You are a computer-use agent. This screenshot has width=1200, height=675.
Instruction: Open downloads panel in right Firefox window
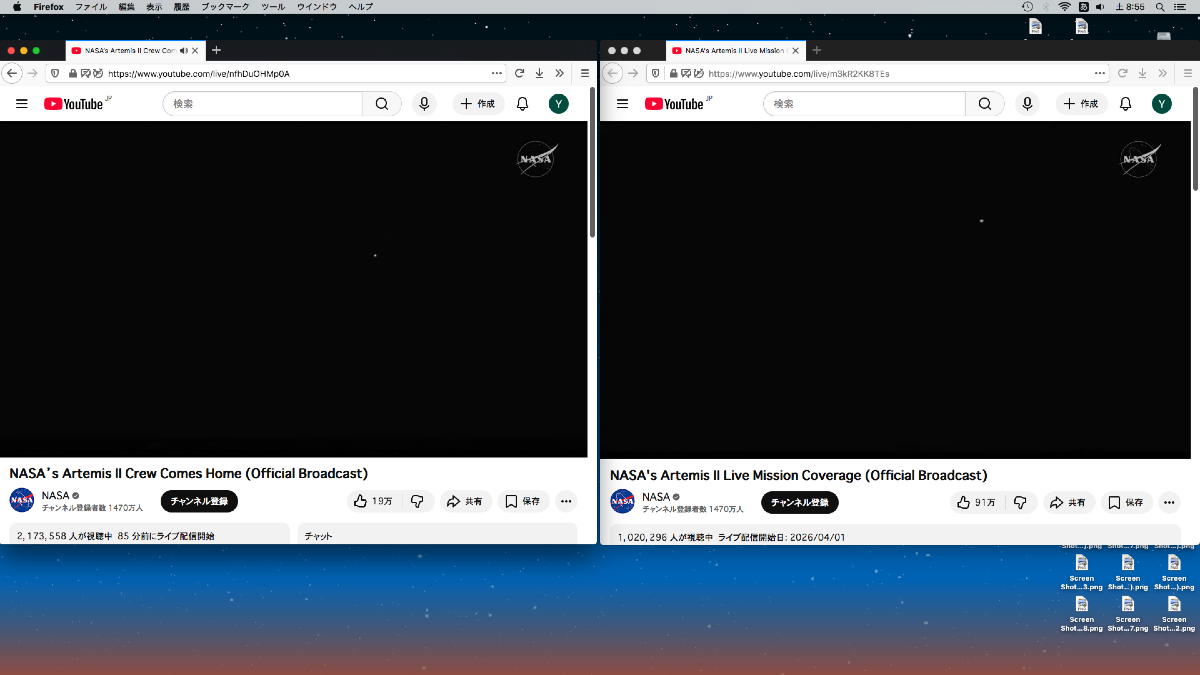[x=1141, y=73]
